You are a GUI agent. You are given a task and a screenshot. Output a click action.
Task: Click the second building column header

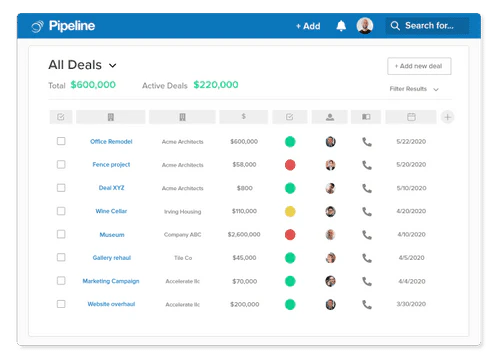click(182, 117)
